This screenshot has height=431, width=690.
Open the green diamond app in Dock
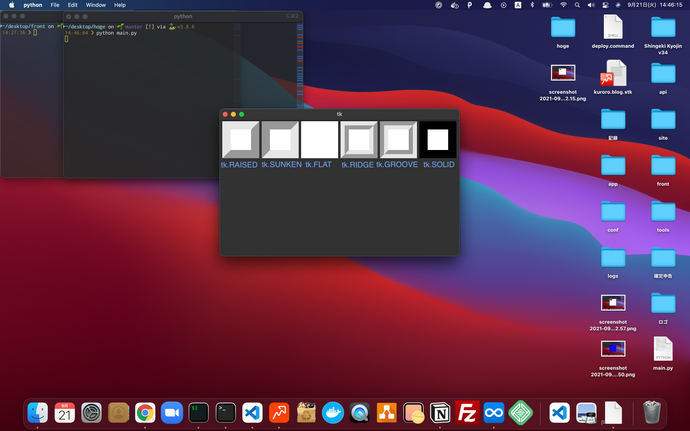[521, 413]
